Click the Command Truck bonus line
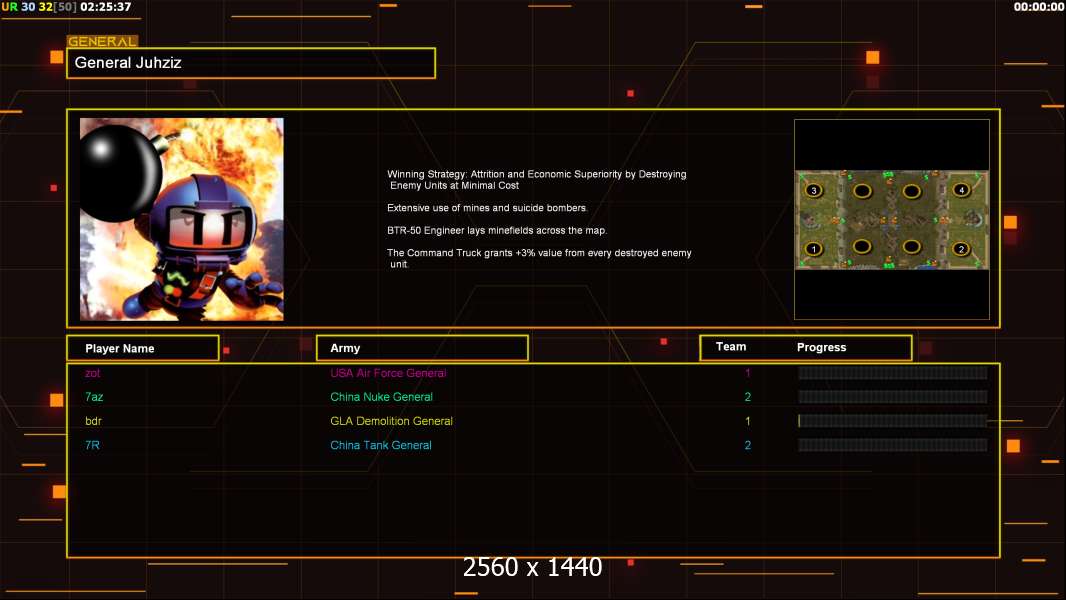The height and width of the screenshot is (600, 1066). (x=539, y=258)
